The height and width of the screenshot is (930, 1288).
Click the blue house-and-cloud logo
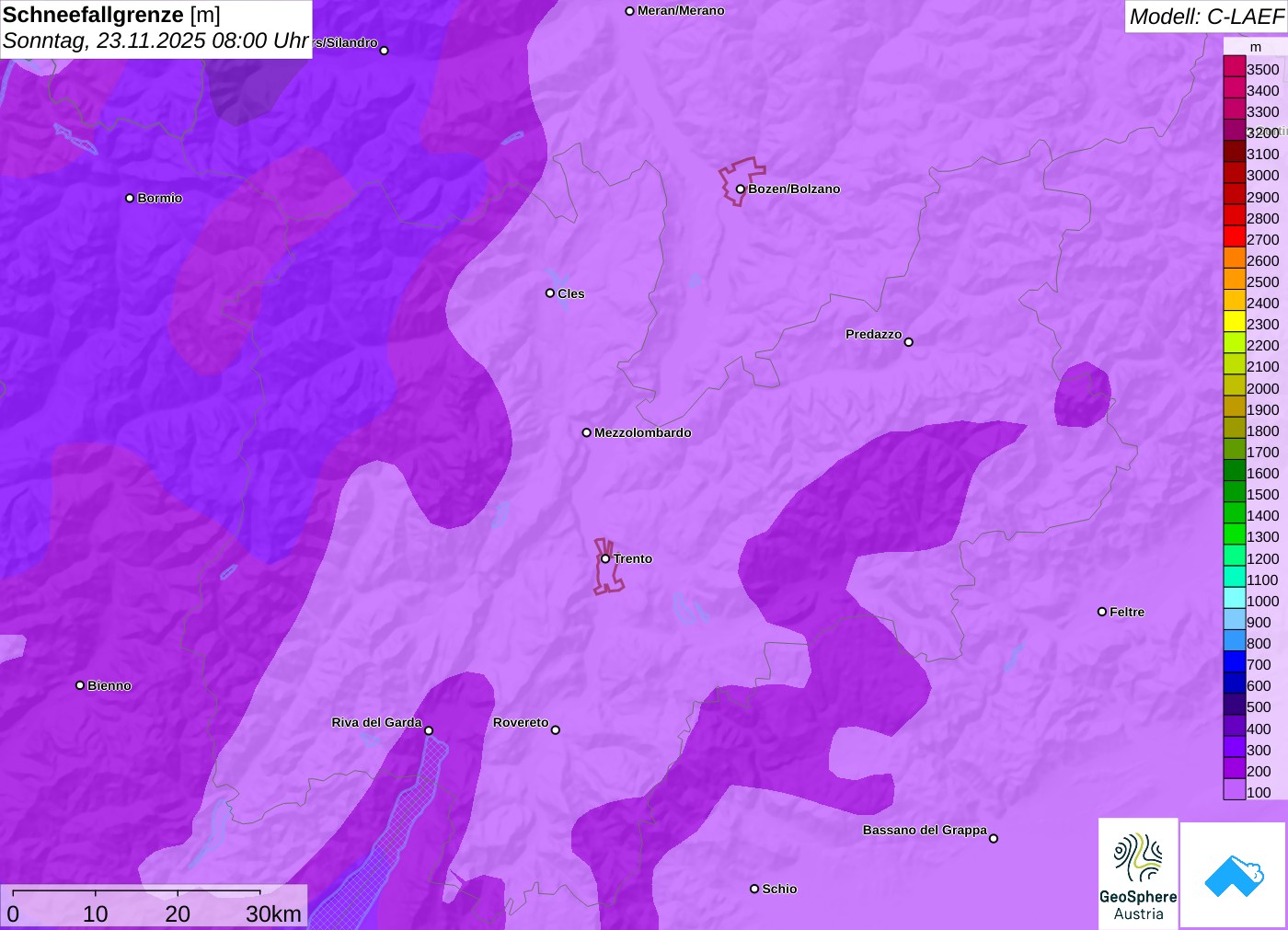click(x=1233, y=875)
